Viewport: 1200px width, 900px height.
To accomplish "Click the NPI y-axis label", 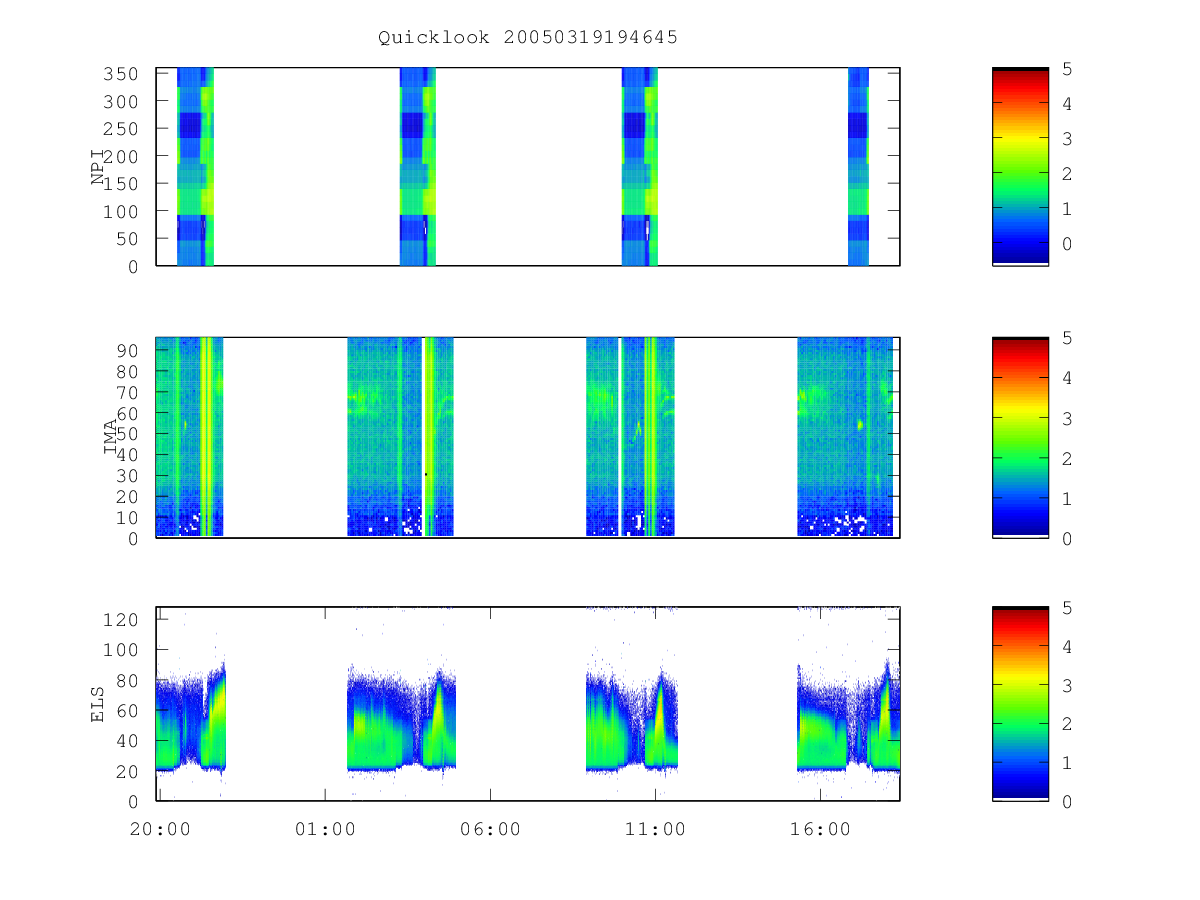I will coord(98,166).
